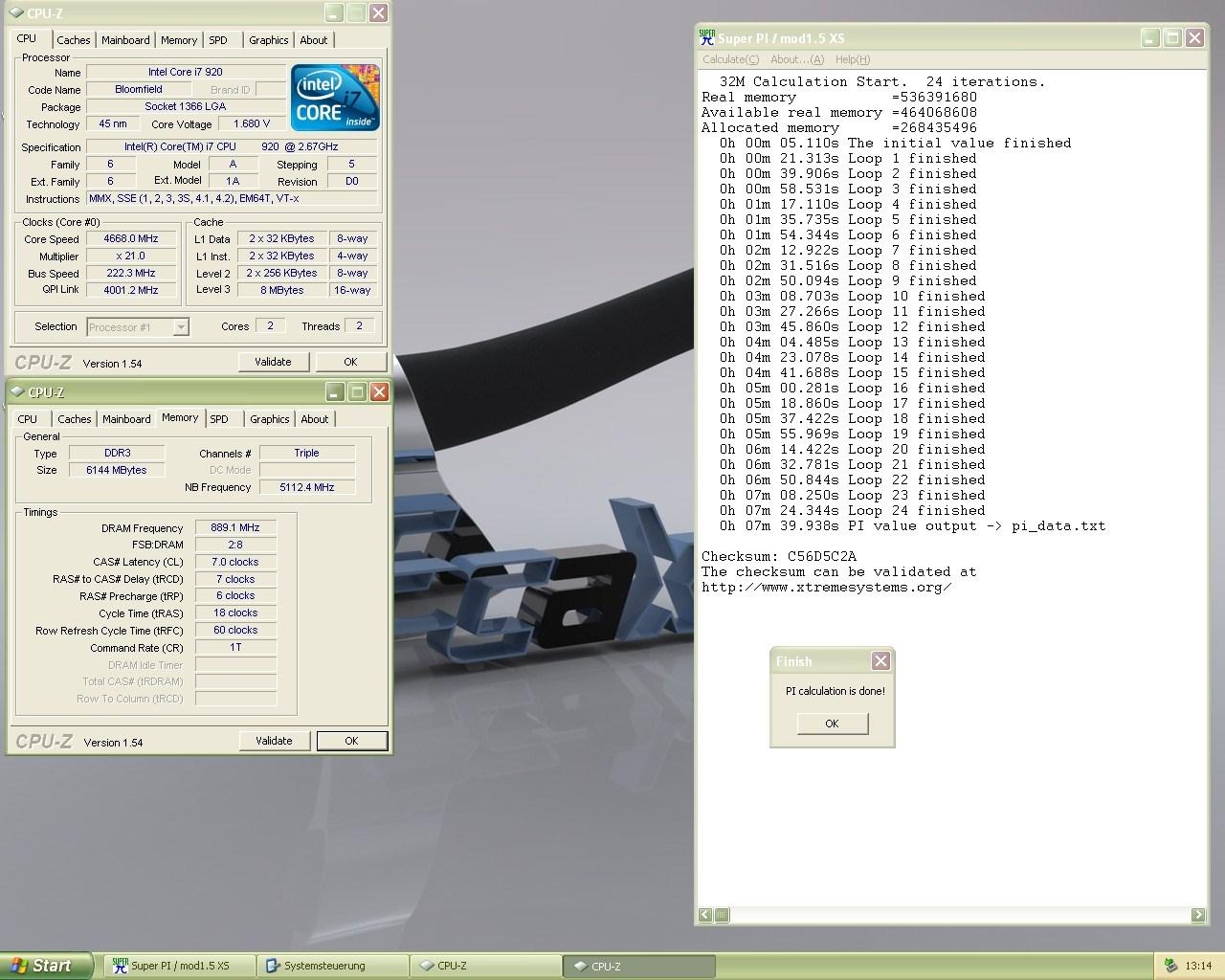Open the Help menu in Super PI
Screen dimensions: 1225x980
853,59
